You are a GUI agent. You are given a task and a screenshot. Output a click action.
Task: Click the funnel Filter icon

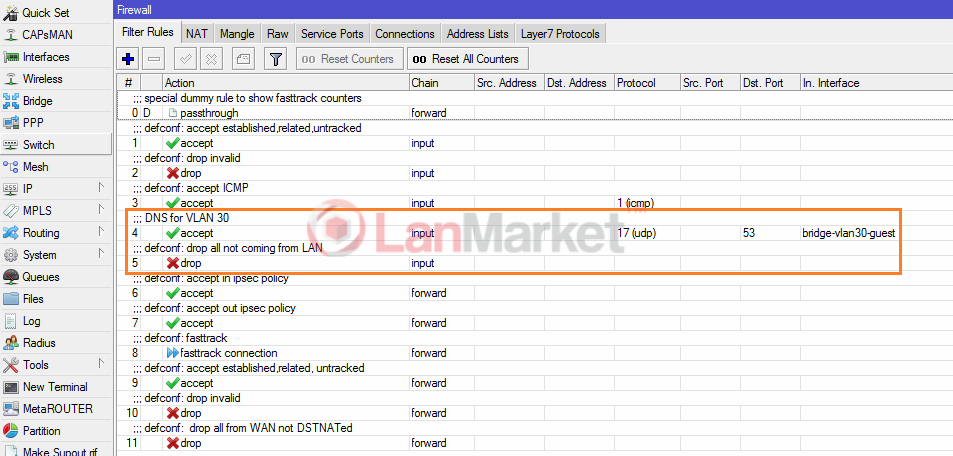276,59
